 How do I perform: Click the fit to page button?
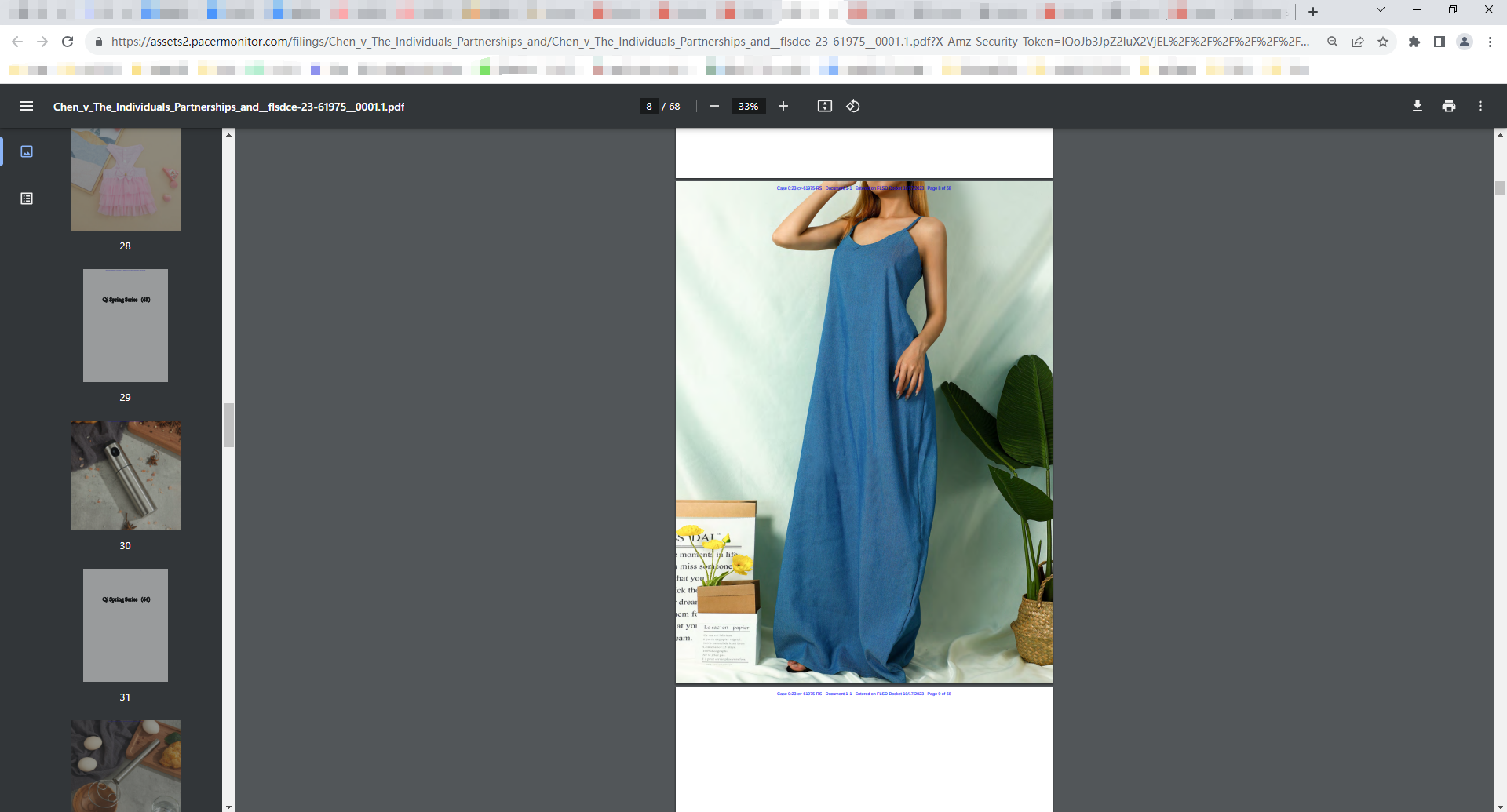click(x=824, y=106)
